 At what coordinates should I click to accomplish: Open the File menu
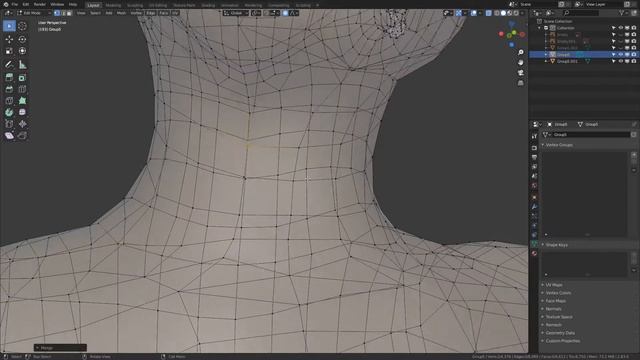[x=15, y=4]
